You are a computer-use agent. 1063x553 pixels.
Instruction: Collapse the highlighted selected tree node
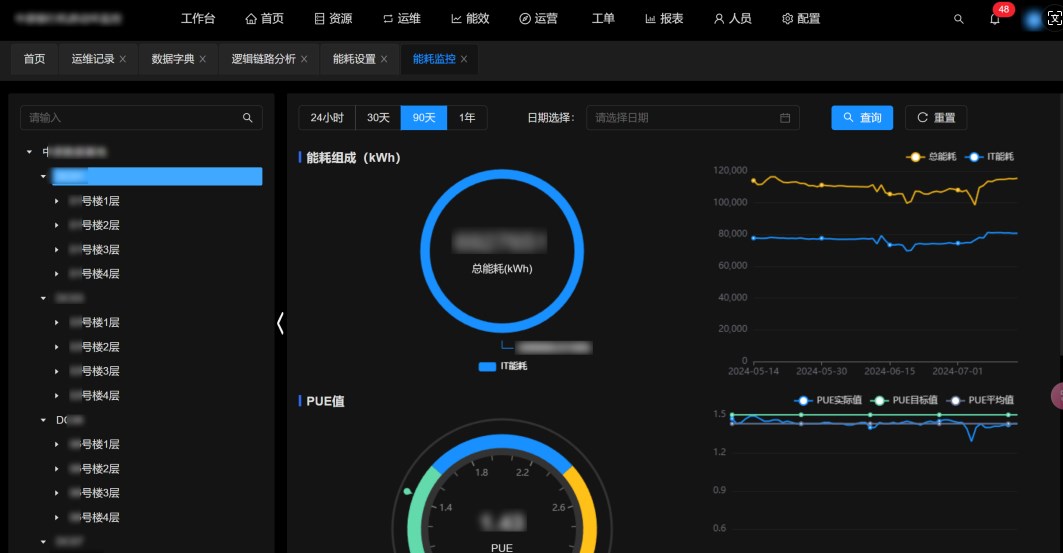(43, 176)
